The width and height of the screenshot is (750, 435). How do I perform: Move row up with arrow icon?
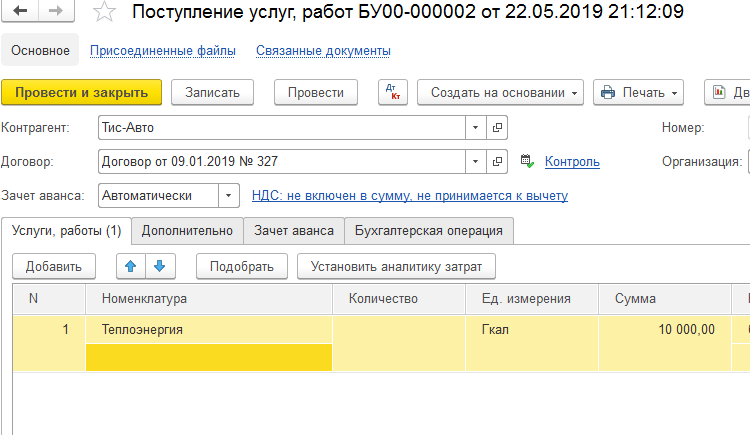(x=131, y=266)
